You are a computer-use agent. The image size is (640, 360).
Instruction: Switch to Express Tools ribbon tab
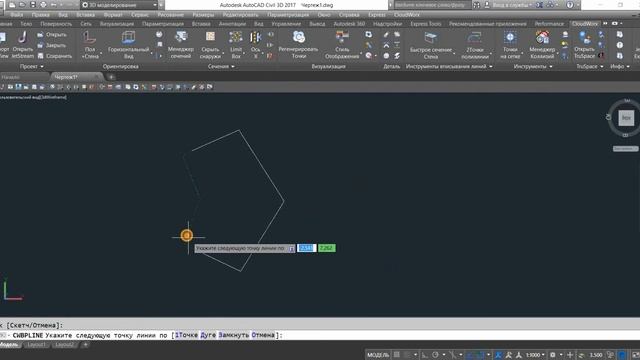425,24
